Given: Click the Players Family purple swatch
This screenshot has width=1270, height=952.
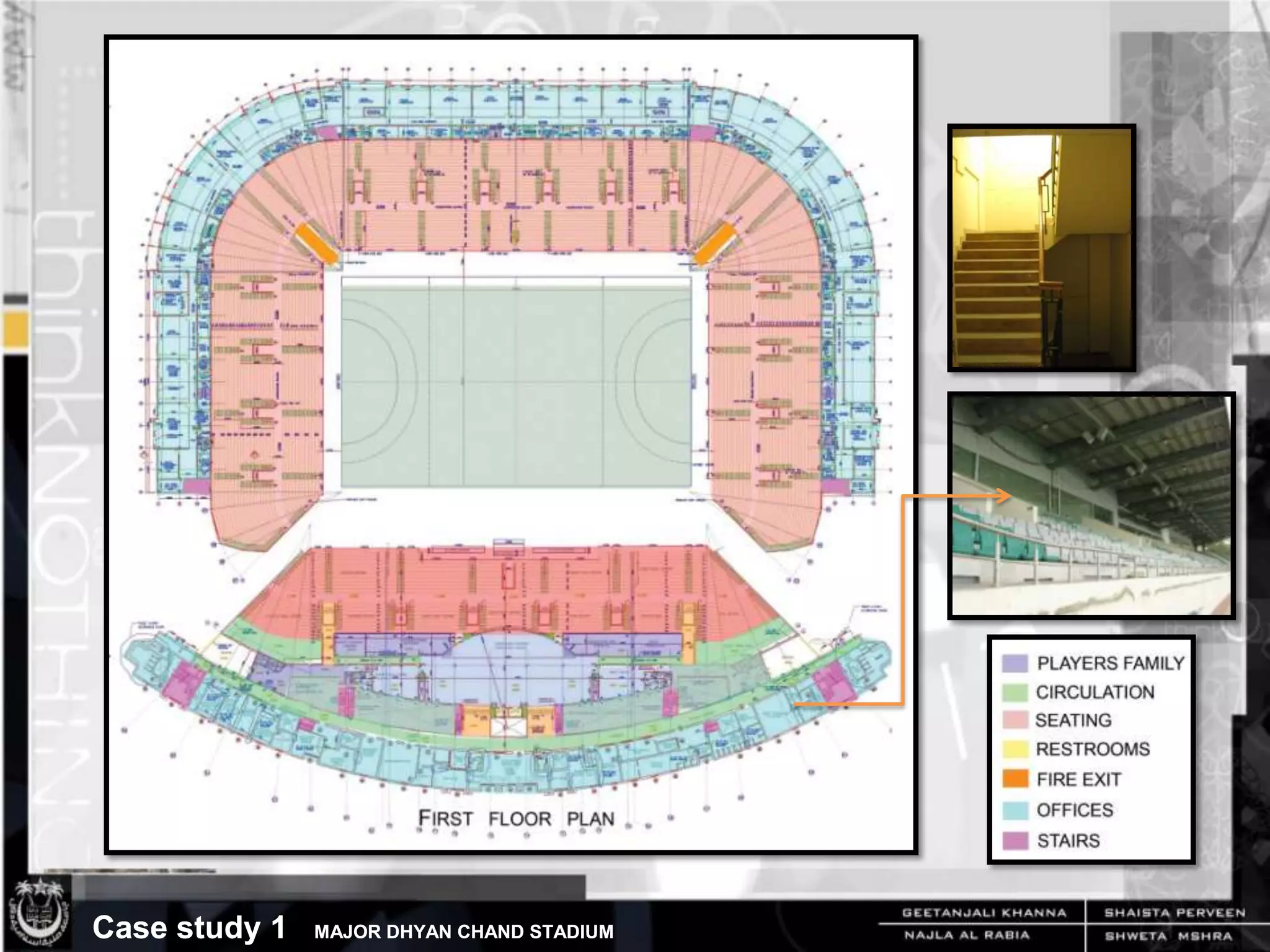Looking at the screenshot, I should (x=1015, y=663).
